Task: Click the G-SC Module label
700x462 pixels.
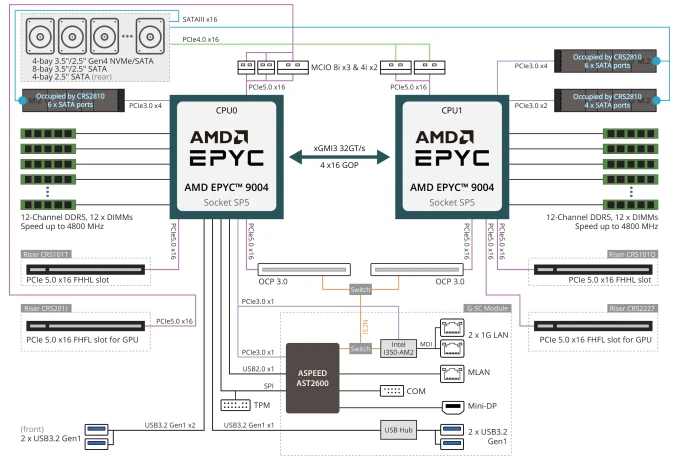Action: click(x=487, y=308)
